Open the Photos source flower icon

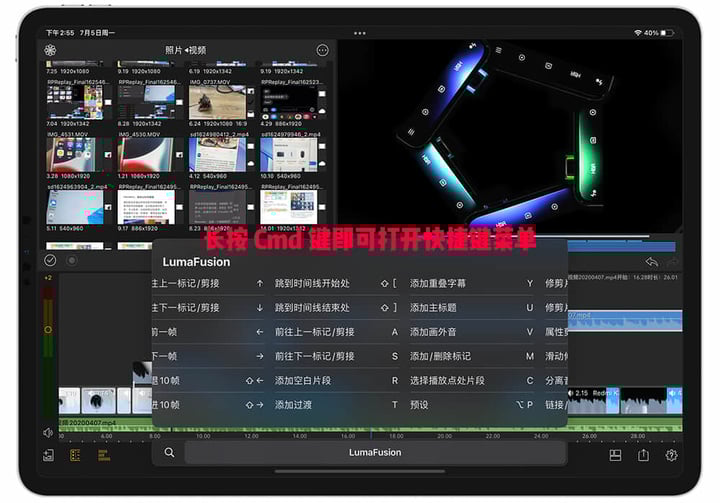coord(50,50)
